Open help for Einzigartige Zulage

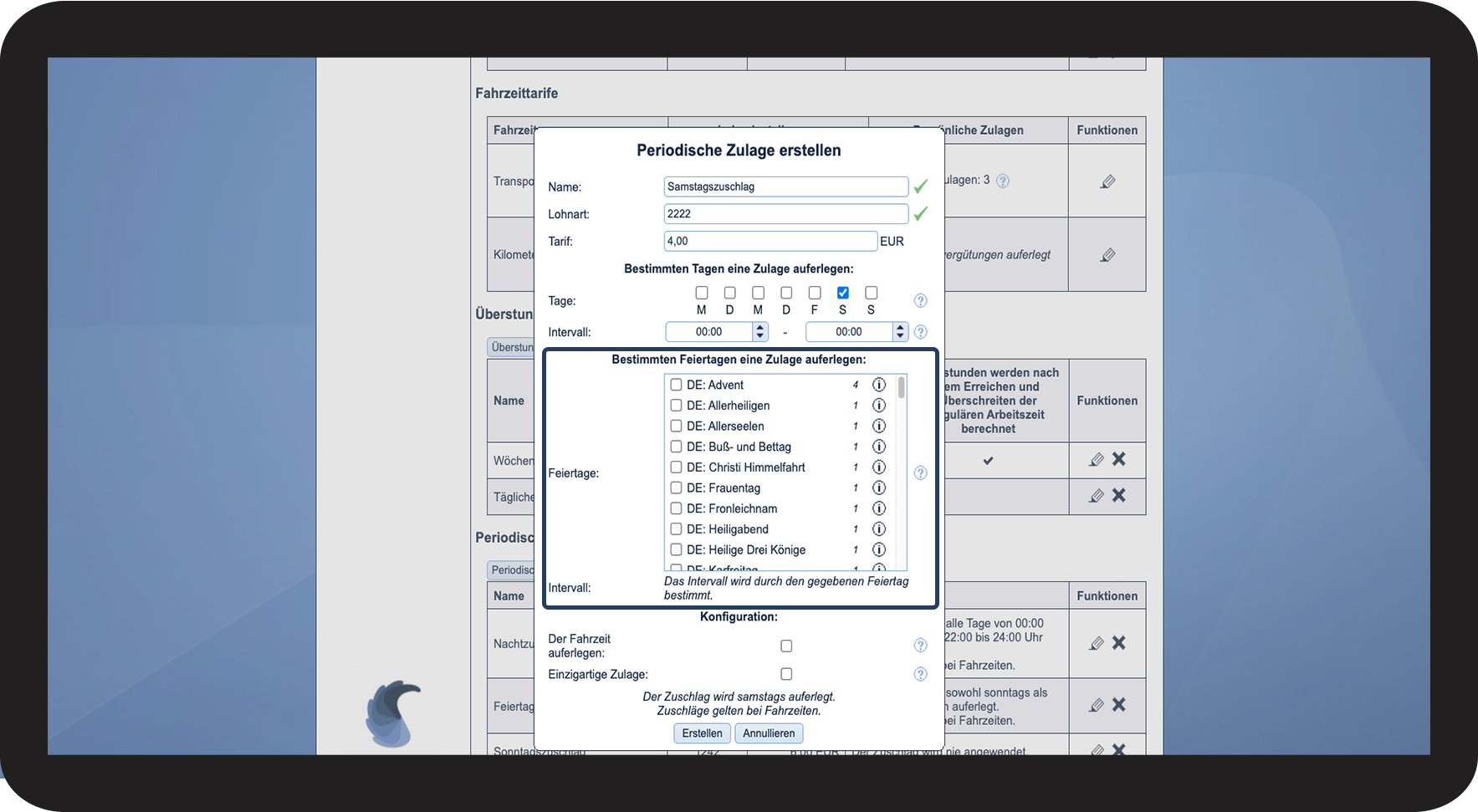(920, 674)
